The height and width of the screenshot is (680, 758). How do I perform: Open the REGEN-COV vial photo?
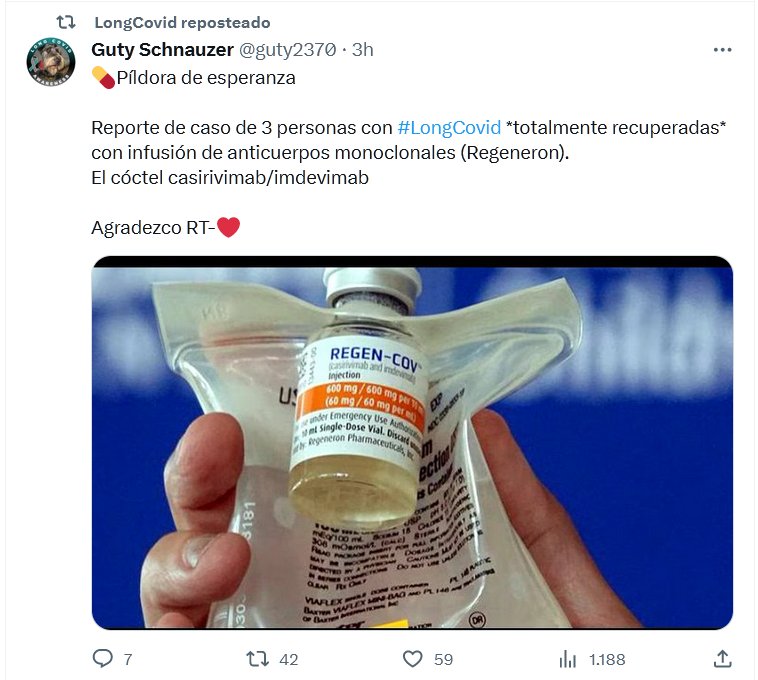point(412,443)
